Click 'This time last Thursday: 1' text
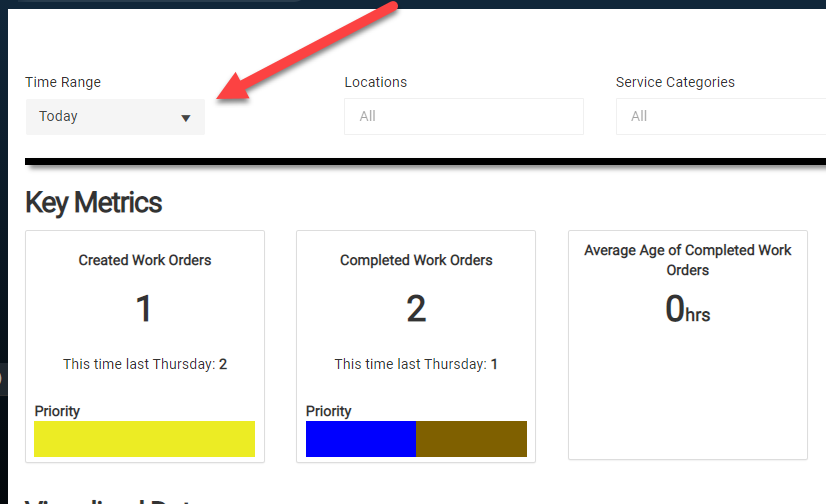 [x=416, y=364]
